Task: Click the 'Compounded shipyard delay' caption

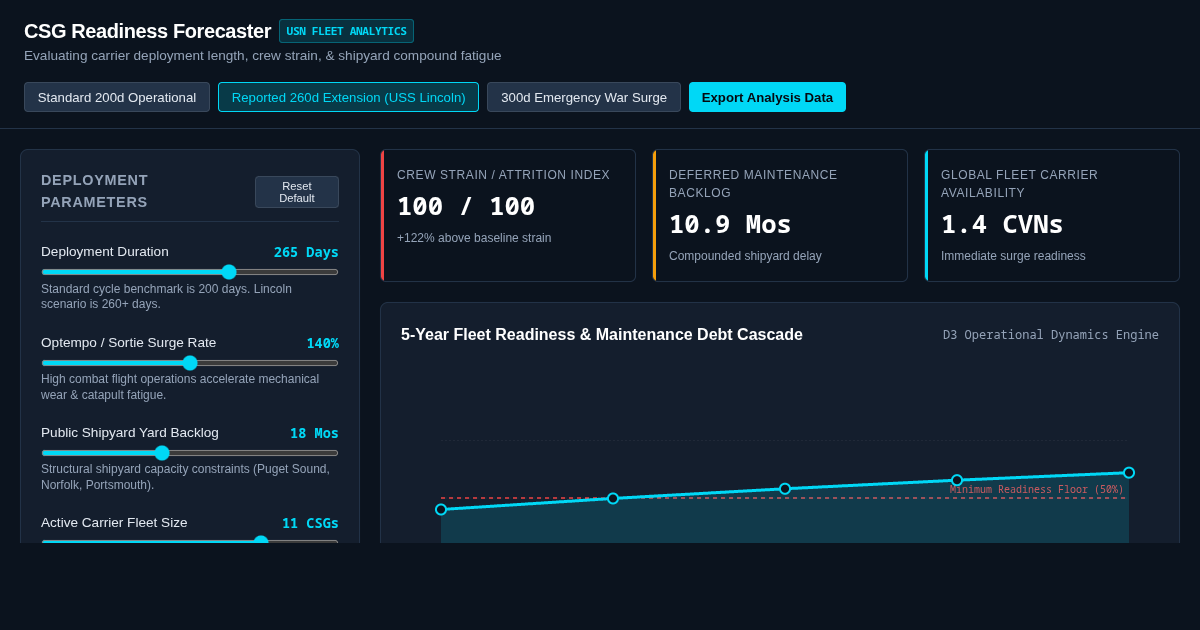Action: (745, 256)
